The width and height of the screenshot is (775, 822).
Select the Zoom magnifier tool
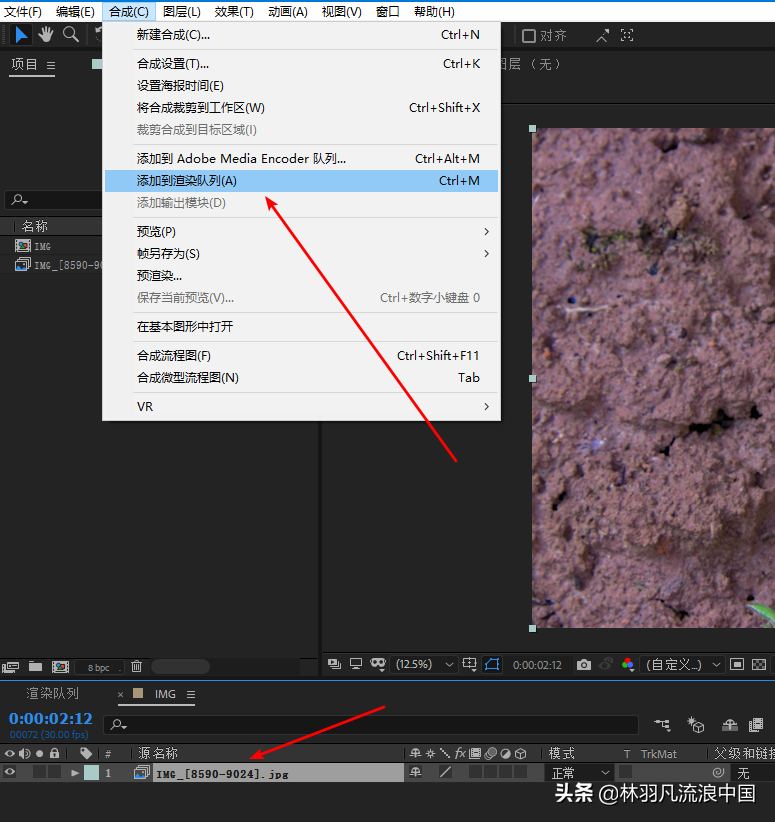click(x=71, y=35)
